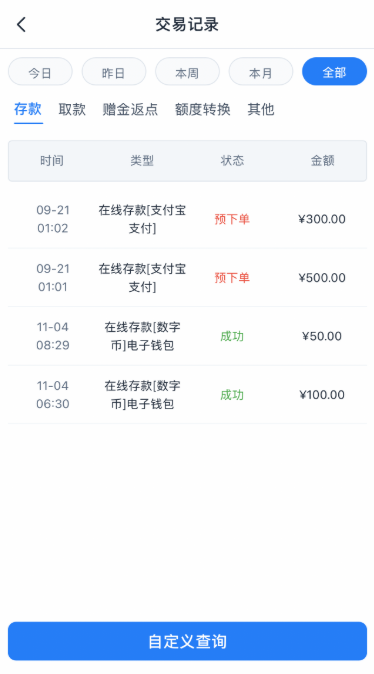Image resolution: width=374 pixels, height=674 pixels.
Task: Filter records by 昨日
Action: coord(114,71)
